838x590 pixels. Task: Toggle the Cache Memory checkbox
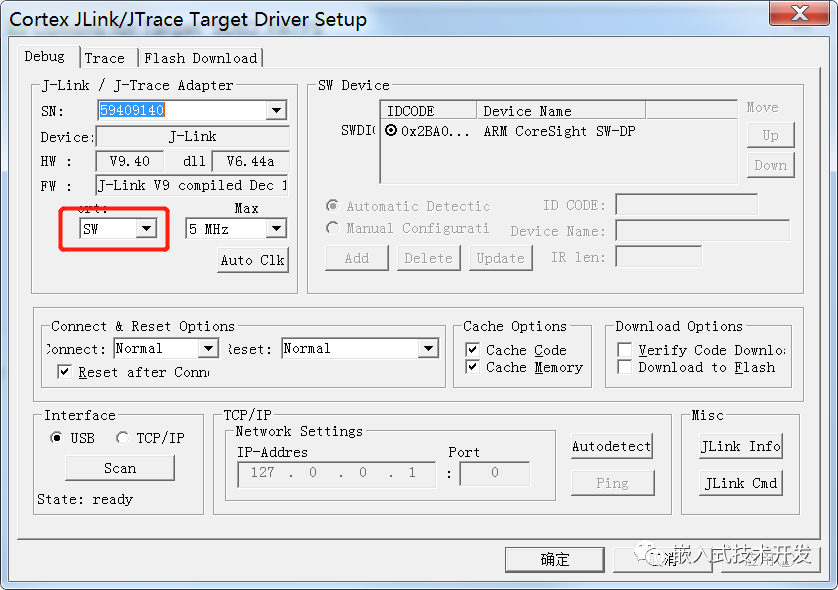tap(472, 367)
